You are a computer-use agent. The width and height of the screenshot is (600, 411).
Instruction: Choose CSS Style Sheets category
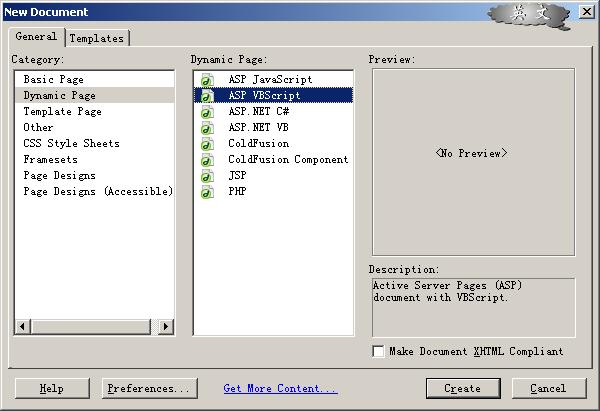(x=71, y=143)
